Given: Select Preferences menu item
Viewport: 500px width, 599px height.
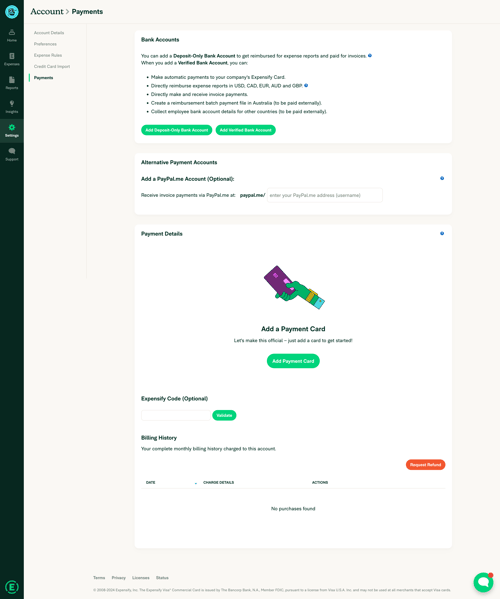Looking at the screenshot, I should pos(45,44).
